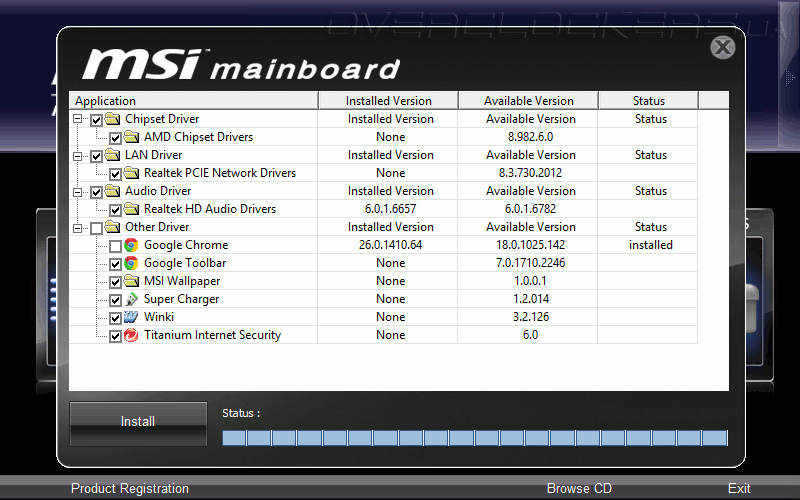Select the Winki row label
This screenshot has width=800, height=500.
pos(159,317)
